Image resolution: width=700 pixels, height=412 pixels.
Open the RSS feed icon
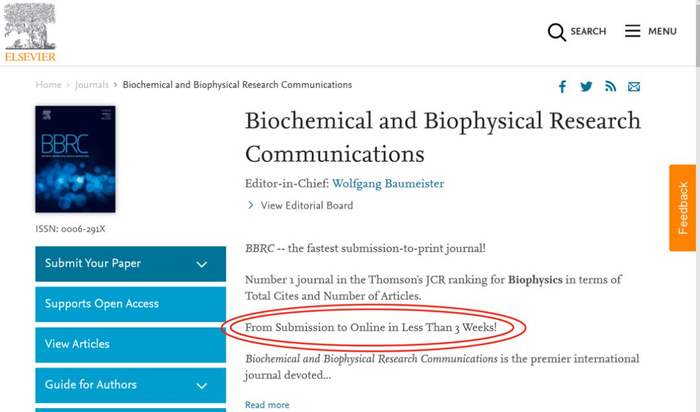coord(610,87)
